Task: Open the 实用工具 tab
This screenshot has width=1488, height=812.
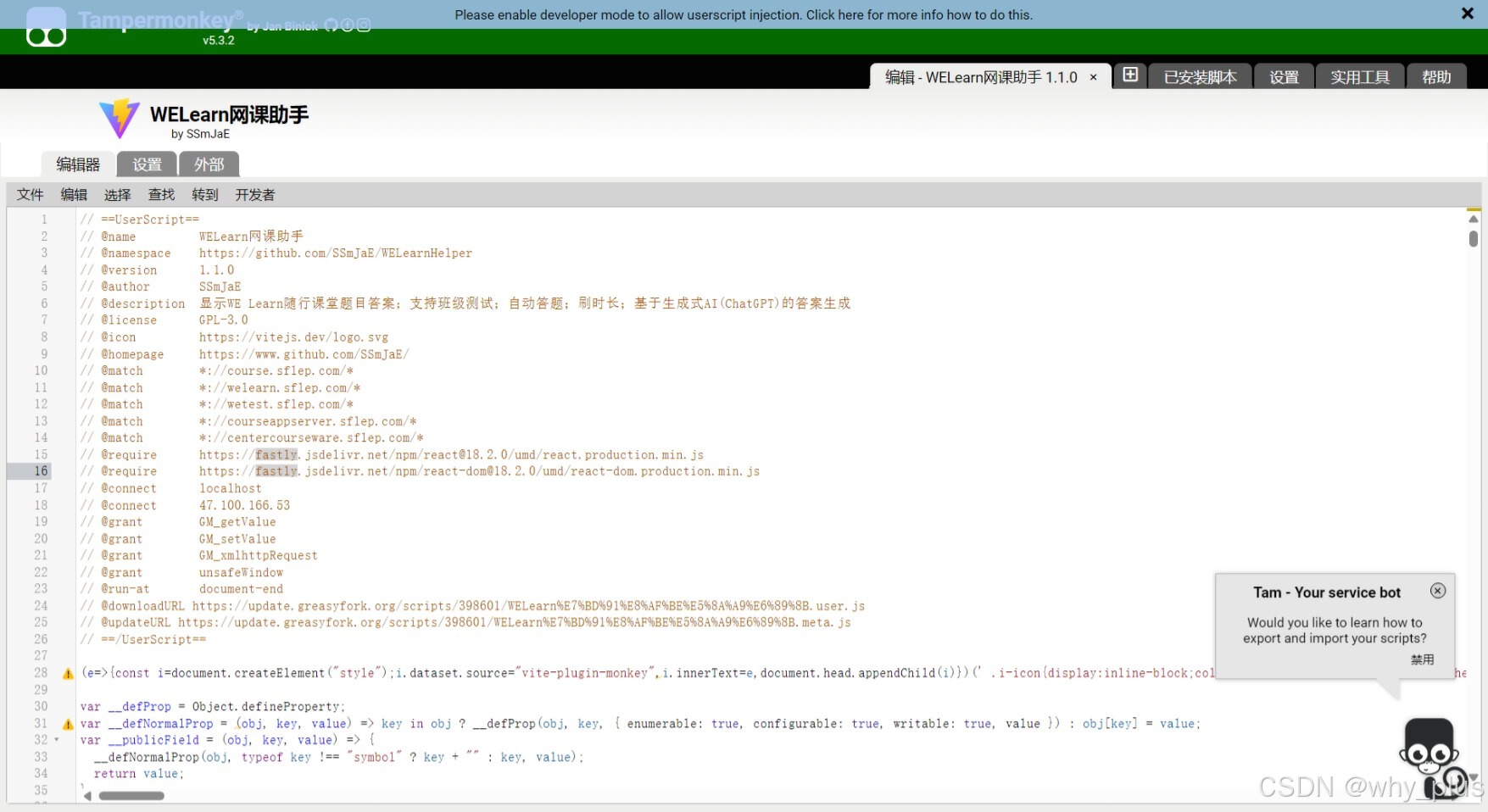Action: [1360, 77]
